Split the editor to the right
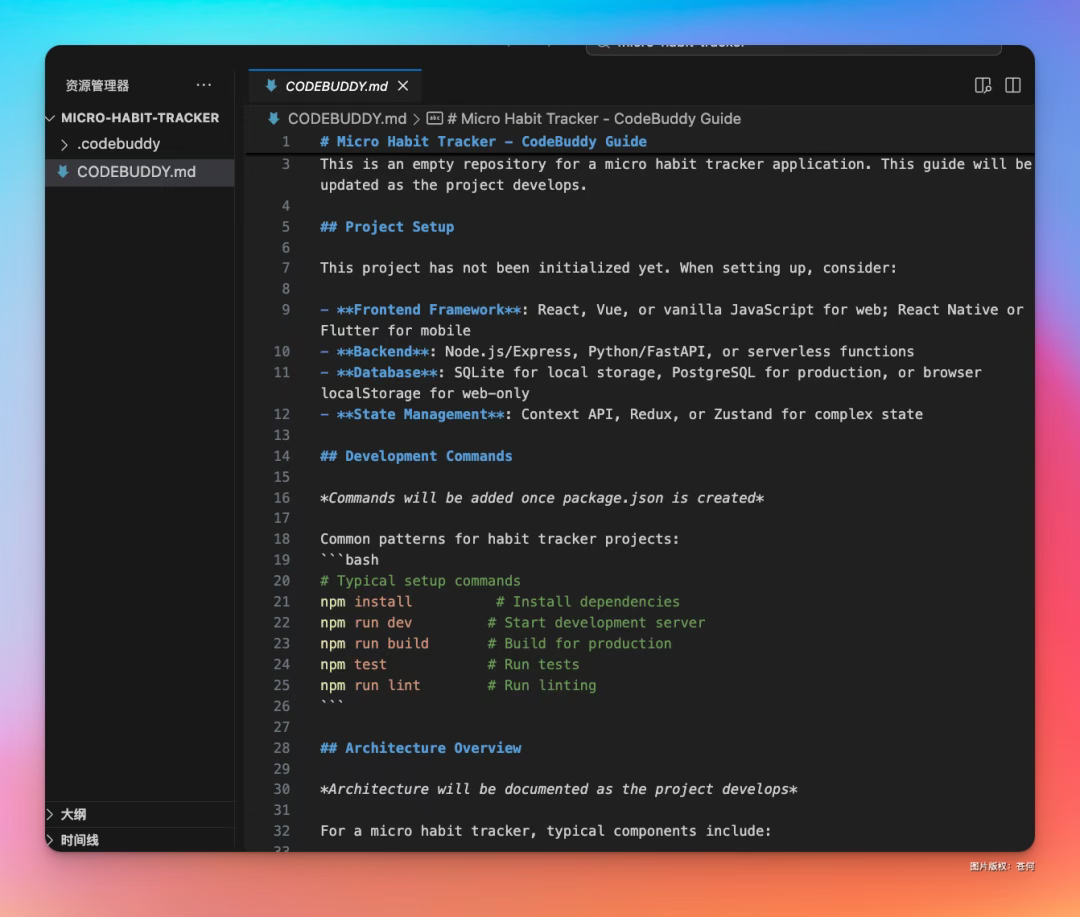The width and height of the screenshot is (1080, 917). (1013, 86)
